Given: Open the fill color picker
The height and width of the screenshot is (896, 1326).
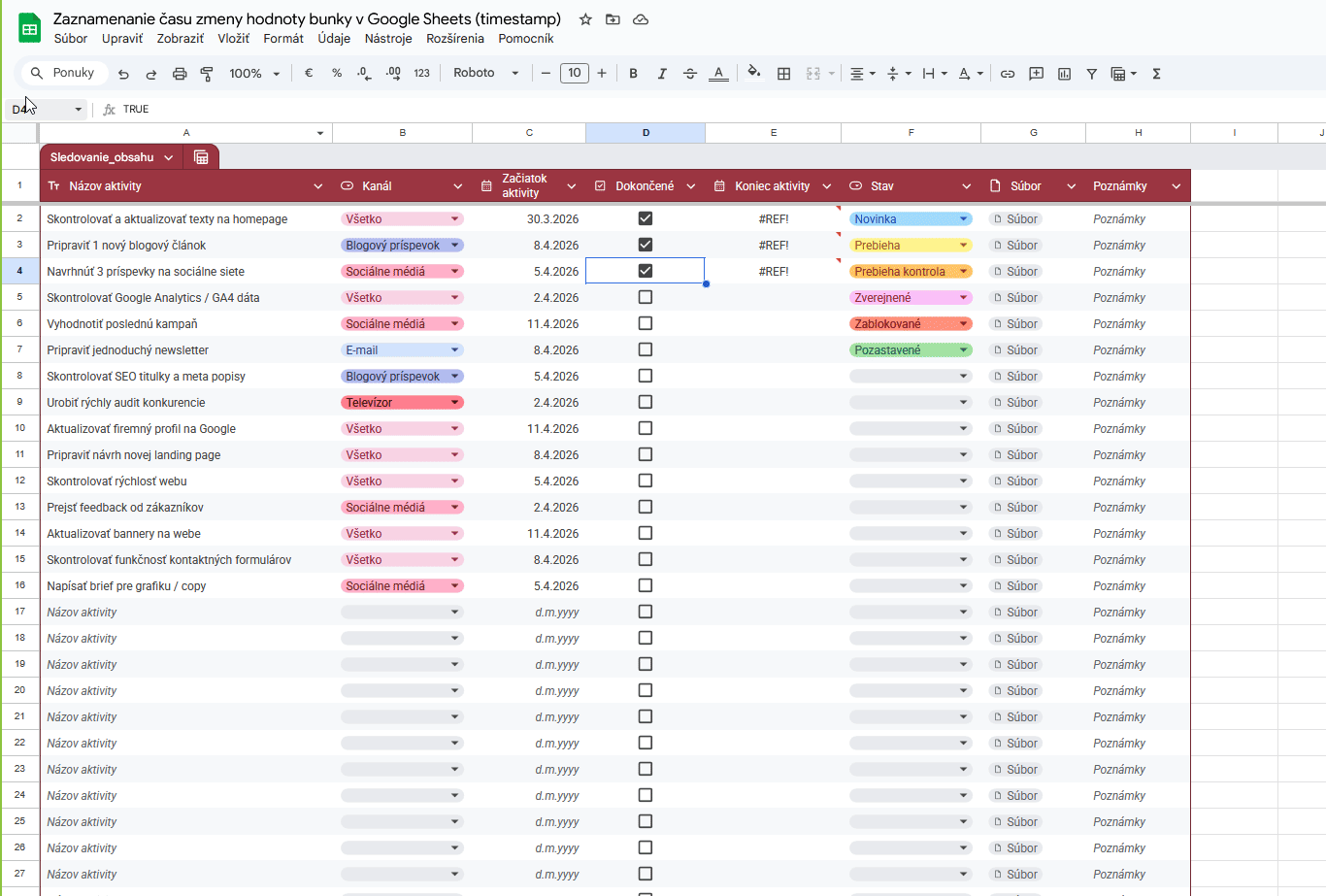Looking at the screenshot, I should tap(755, 73).
